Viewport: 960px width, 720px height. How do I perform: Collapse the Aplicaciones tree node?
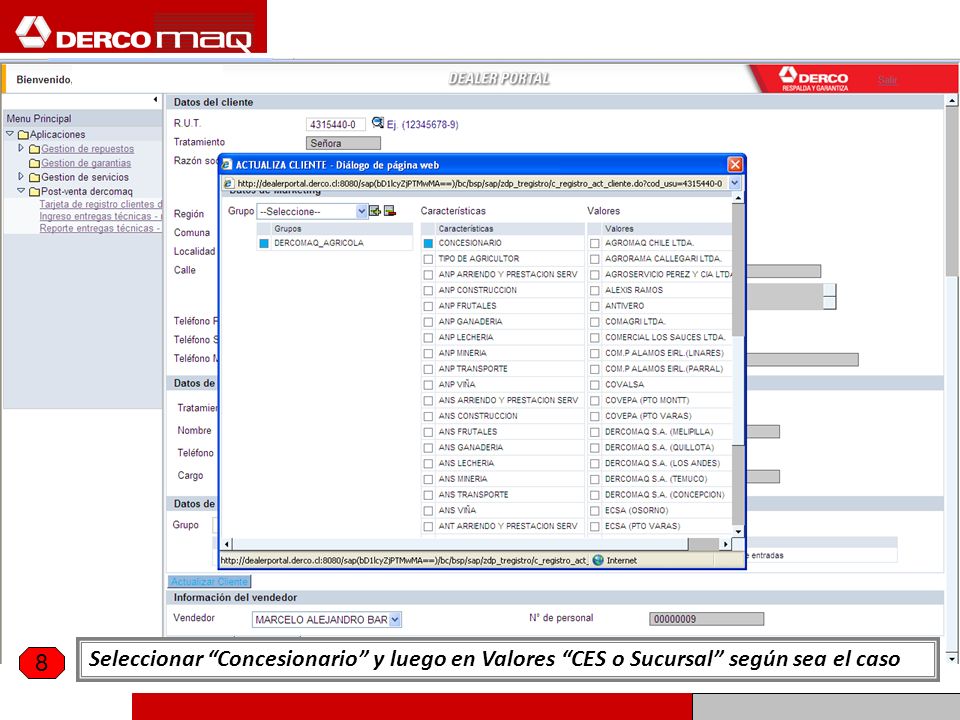pyautogui.click(x=10, y=133)
